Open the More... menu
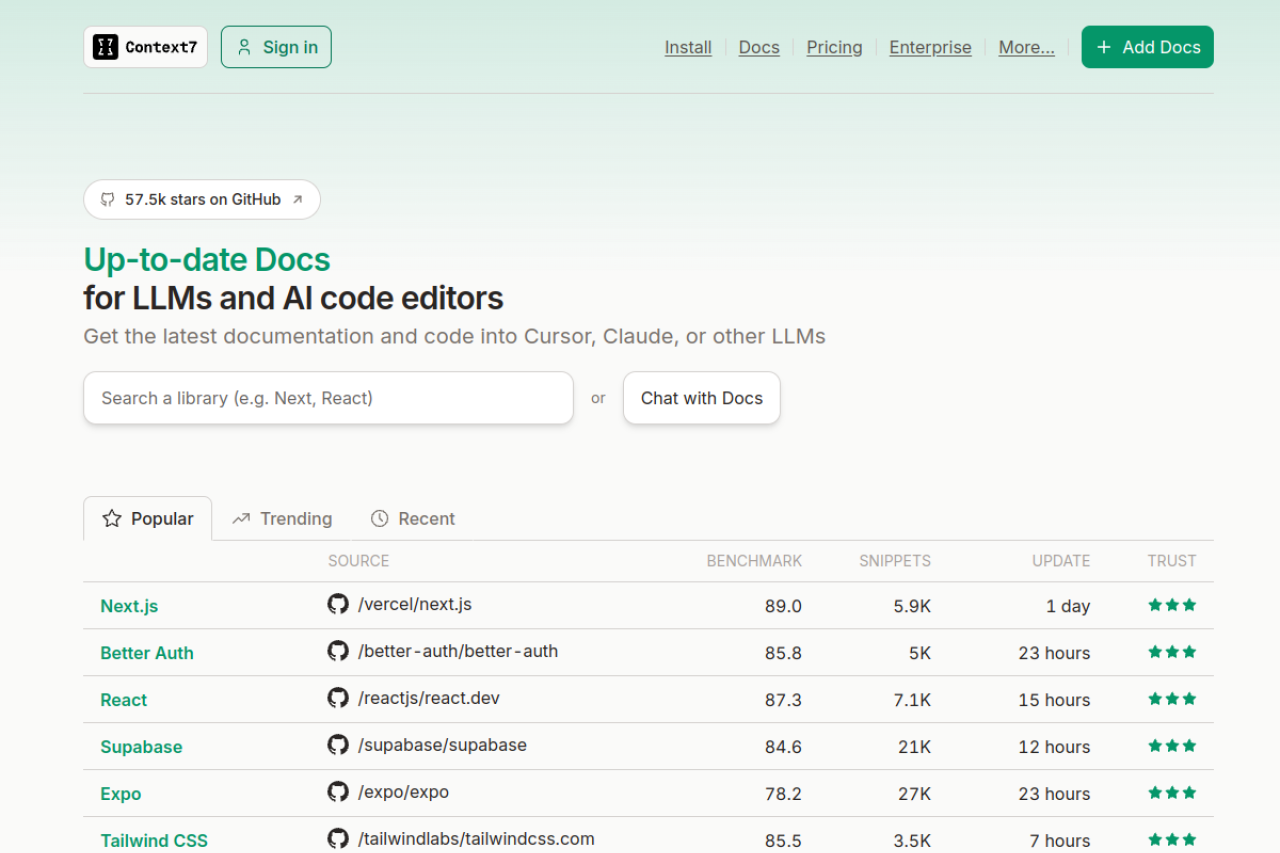 1026,47
